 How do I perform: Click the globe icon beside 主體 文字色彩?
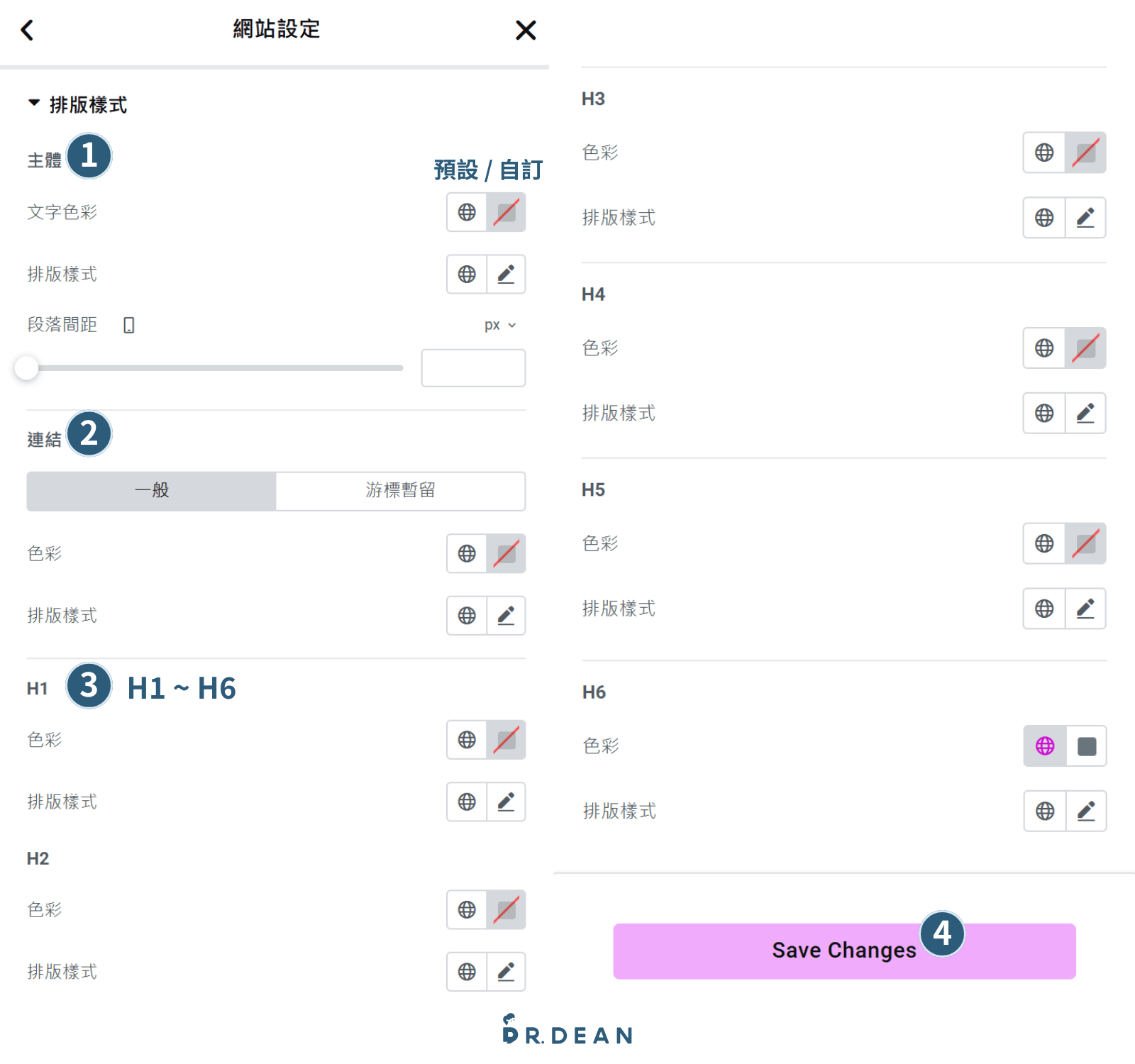point(466,211)
